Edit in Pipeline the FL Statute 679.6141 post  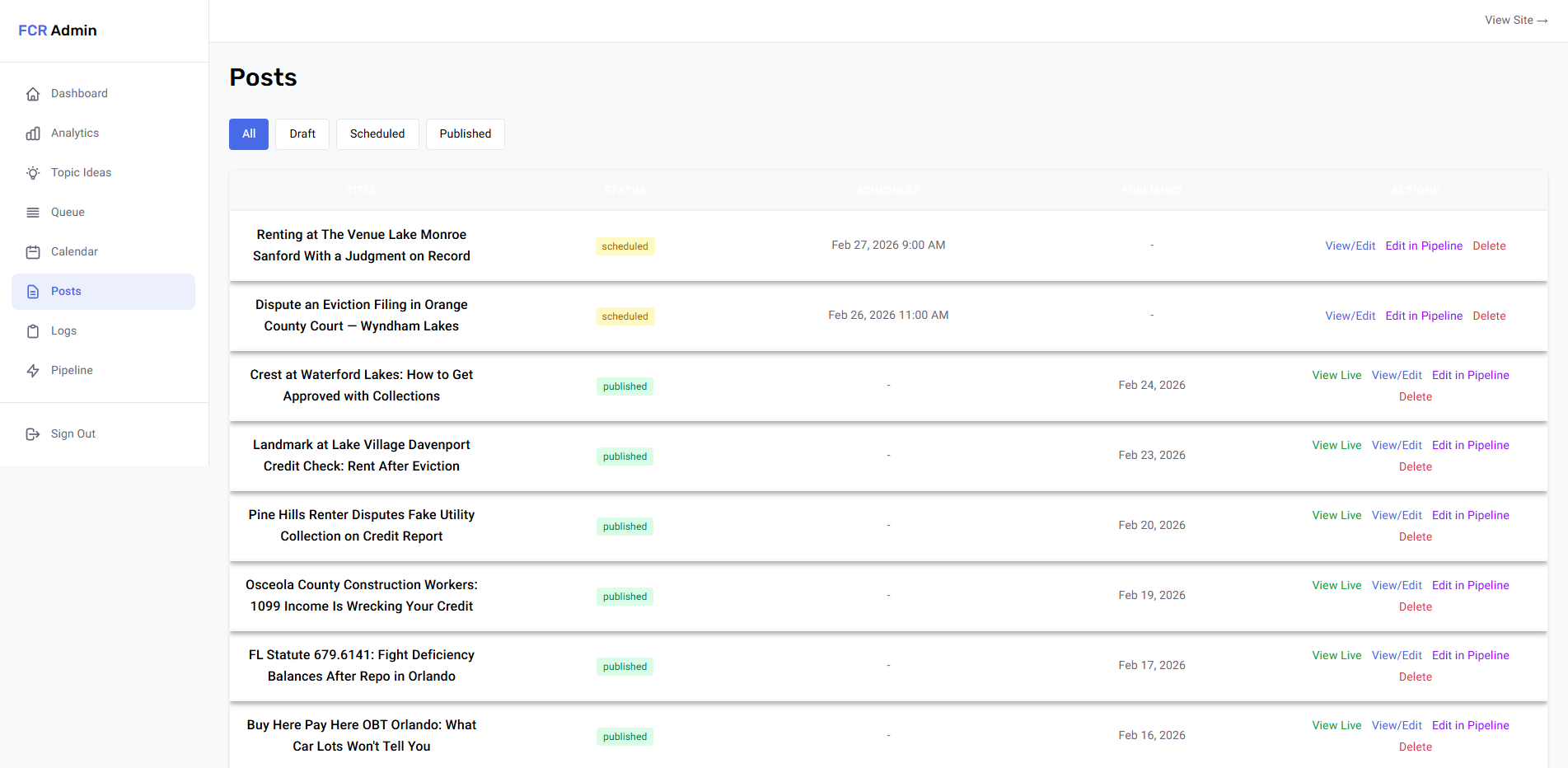(1471, 655)
